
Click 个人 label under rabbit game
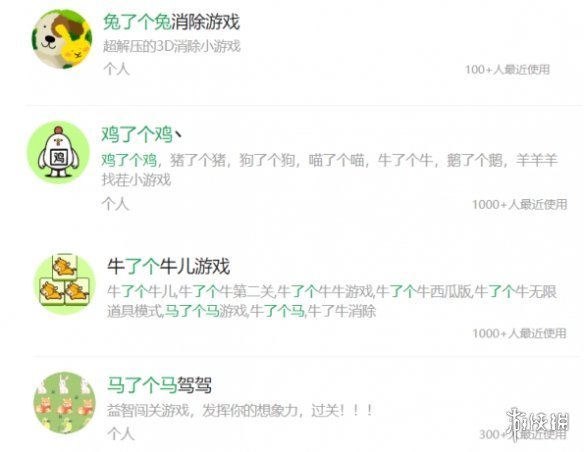(x=117, y=69)
